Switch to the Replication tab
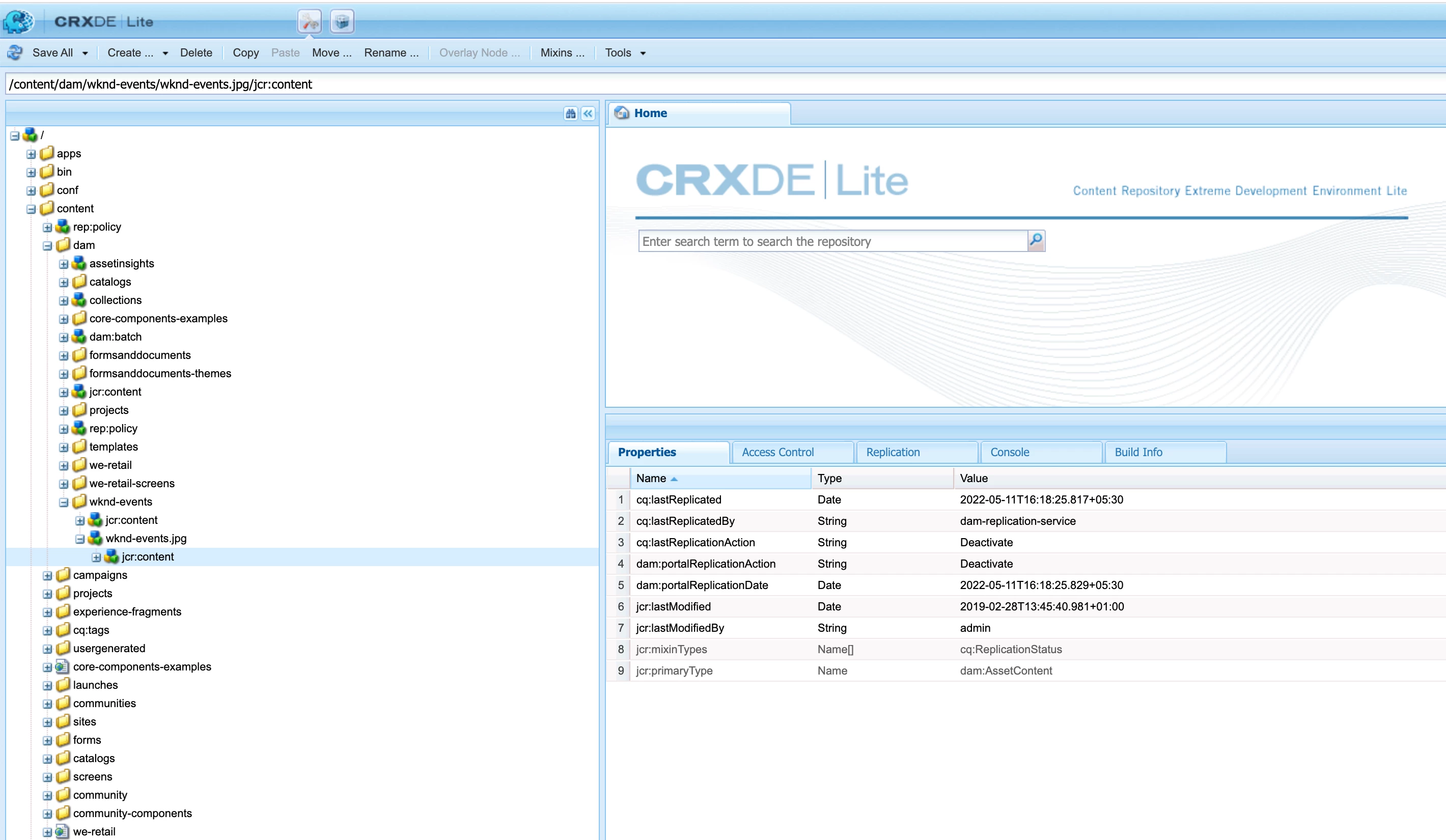Image resolution: width=1446 pixels, height=840 pixels. click(x=892, y=452)
